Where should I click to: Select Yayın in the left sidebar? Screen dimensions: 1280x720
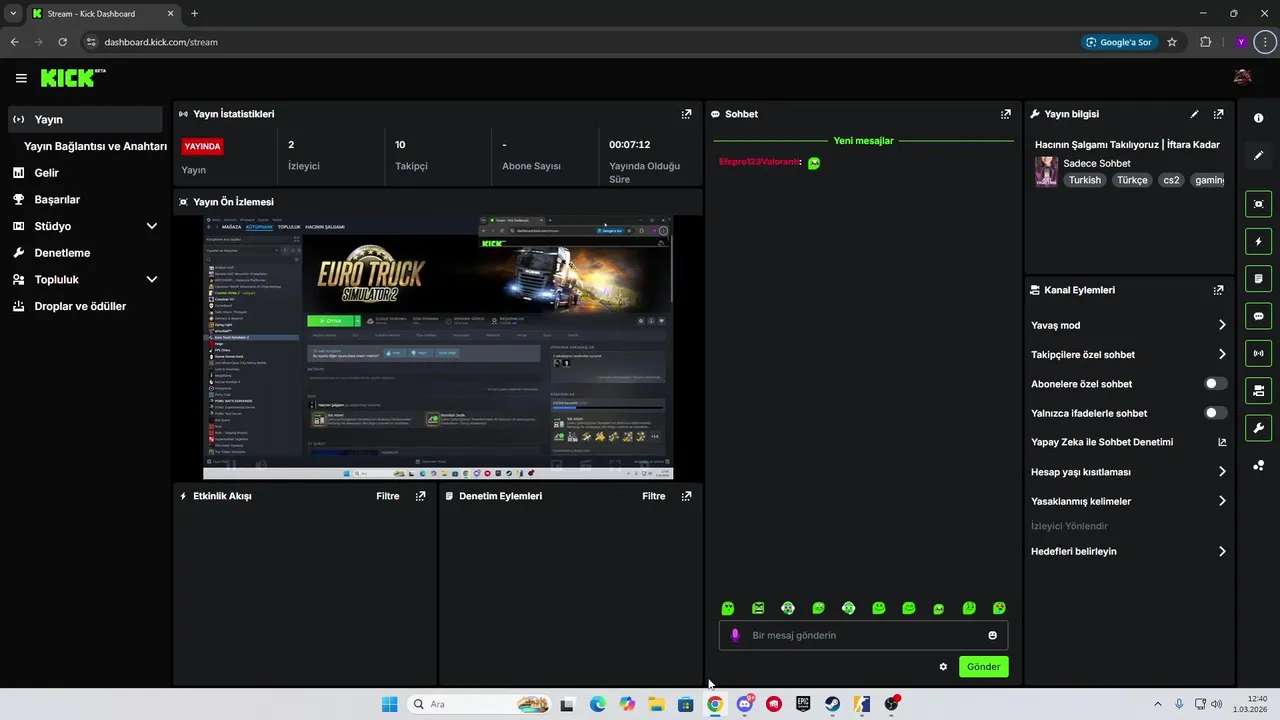click(85, 119)
